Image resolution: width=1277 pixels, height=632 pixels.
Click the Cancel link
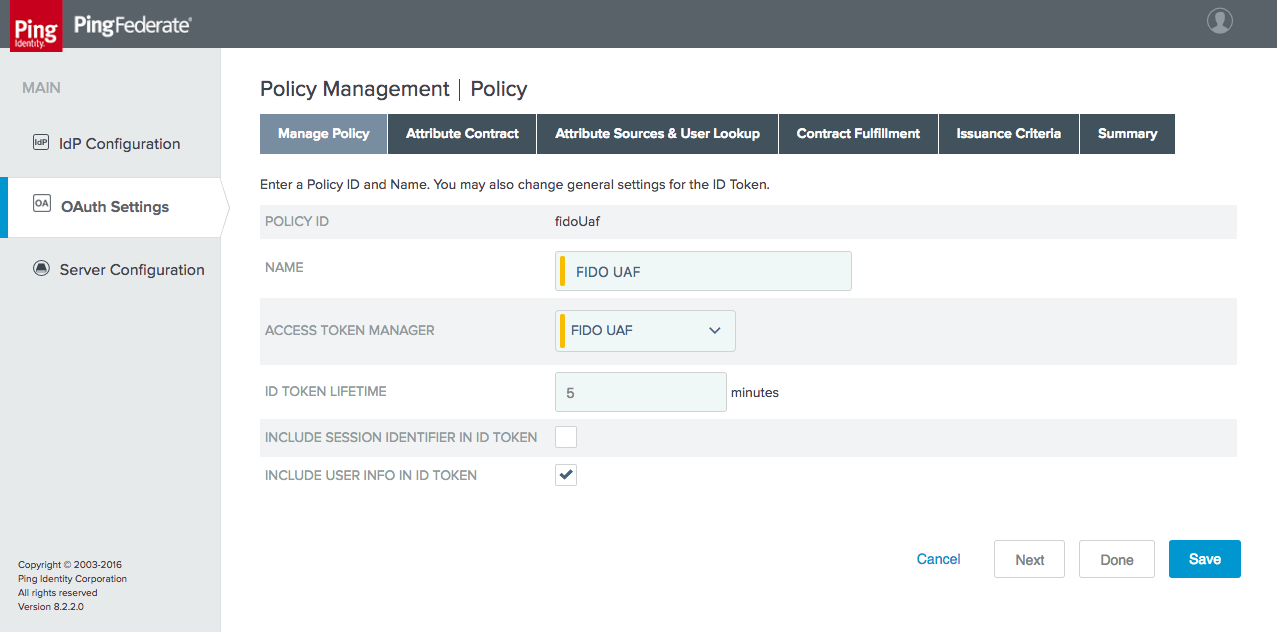(x=938, y=559)
